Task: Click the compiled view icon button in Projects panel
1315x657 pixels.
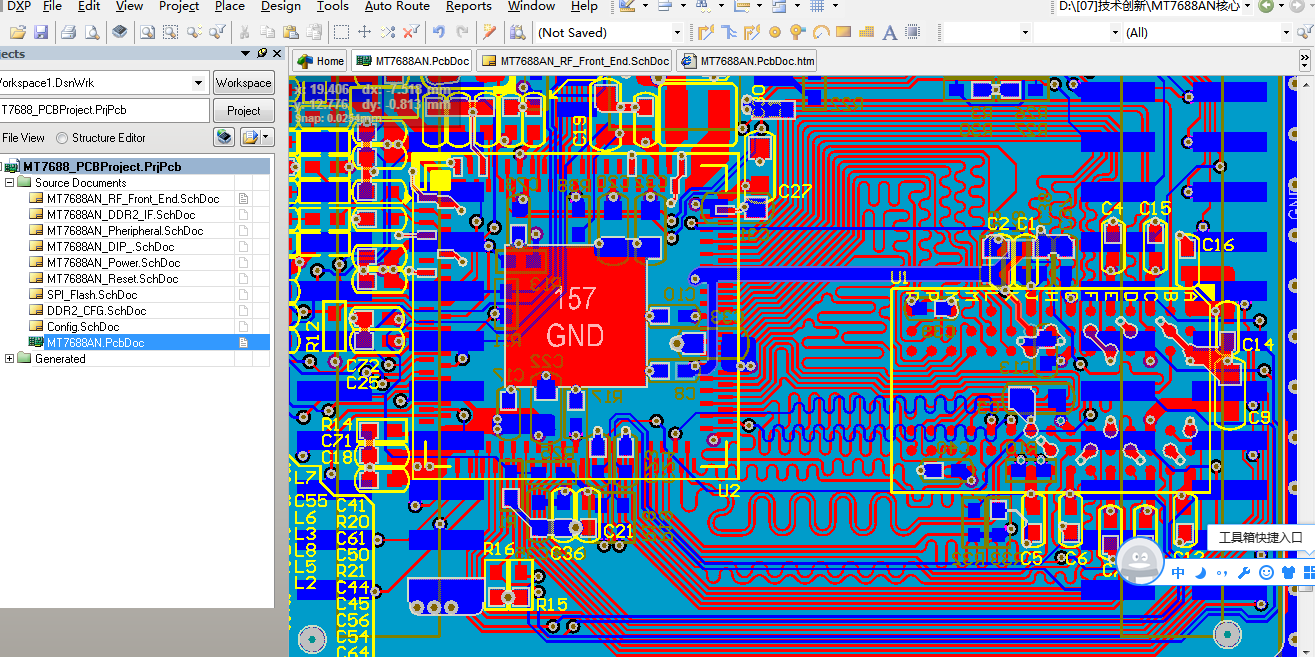Action: [225, 137]
